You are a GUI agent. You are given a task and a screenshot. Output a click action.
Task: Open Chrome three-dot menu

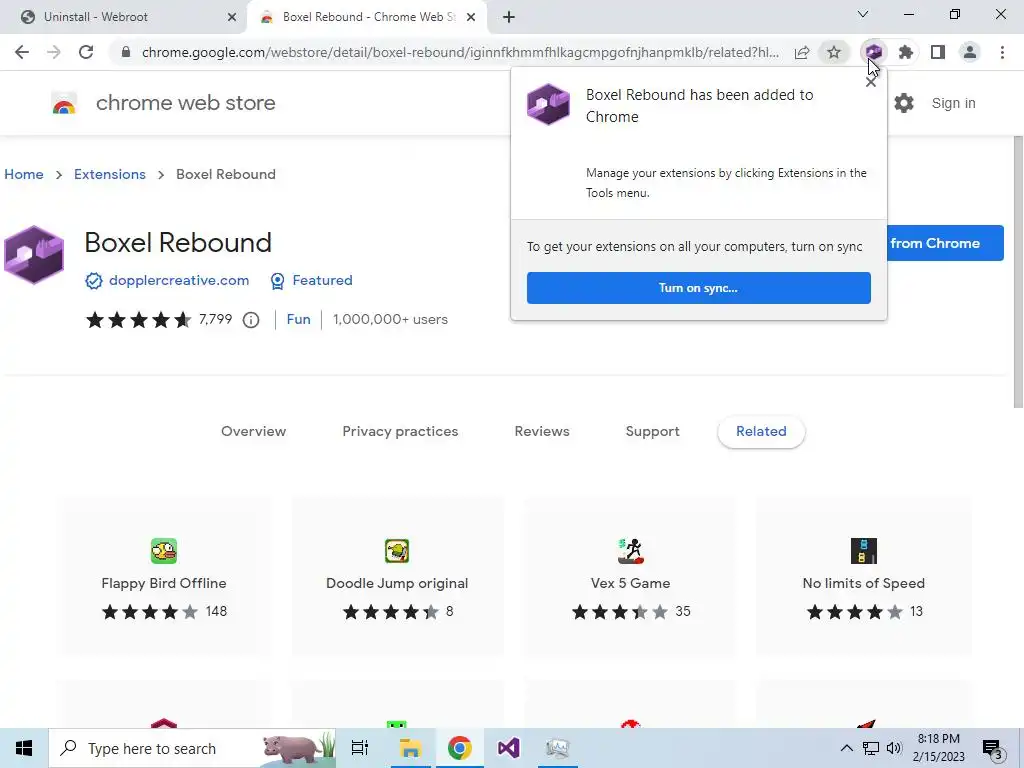1002,52
